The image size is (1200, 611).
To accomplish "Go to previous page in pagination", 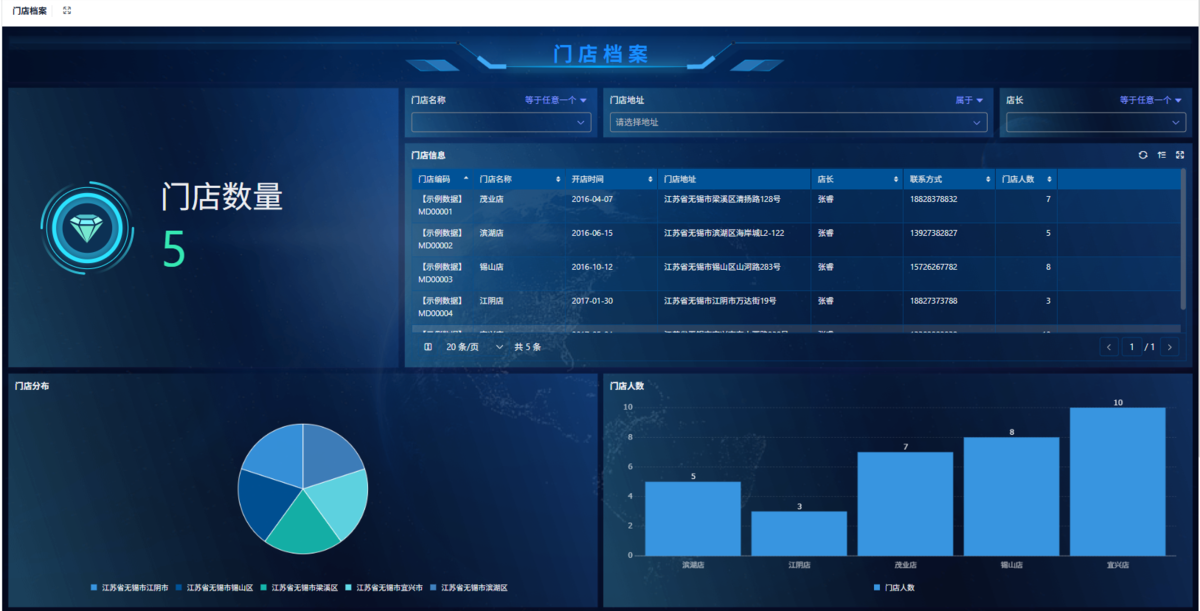I will pos(1108,347).
